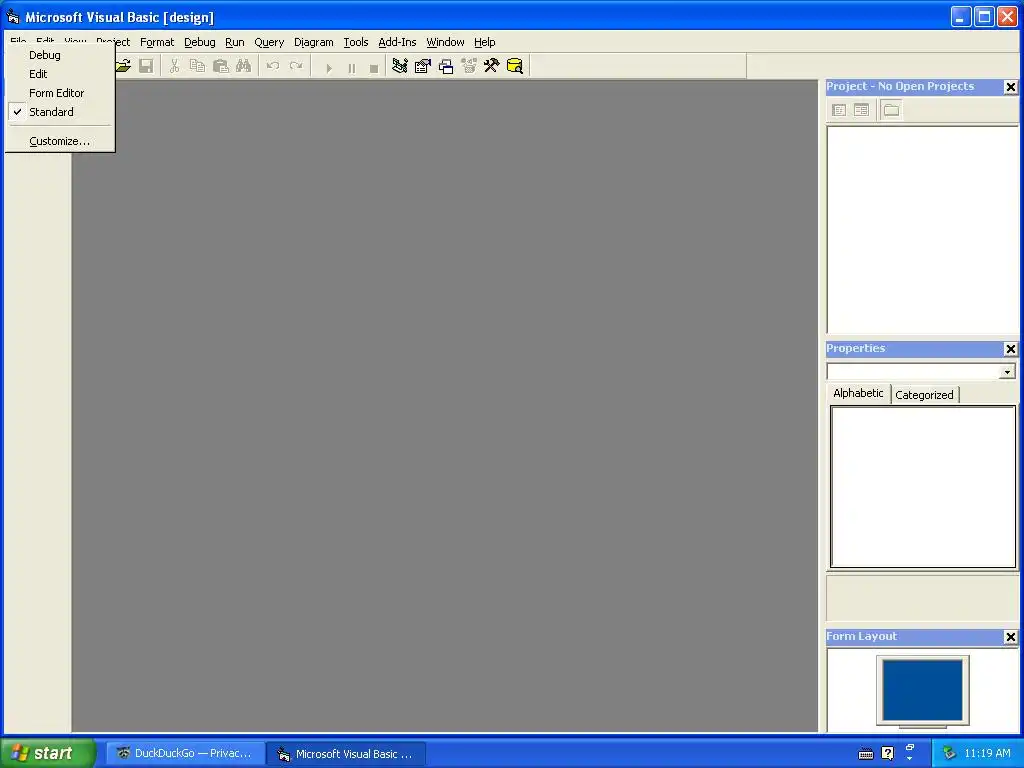The height and width of the screenshot is (768, 1024).
Task: Switch to DuckDuckGo taskbar window
Action: (x=185, y=754)
